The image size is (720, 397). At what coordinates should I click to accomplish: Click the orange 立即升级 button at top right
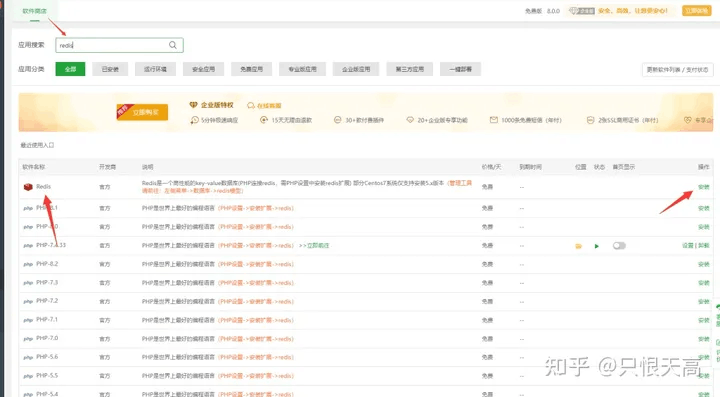[x=697, y=11]
